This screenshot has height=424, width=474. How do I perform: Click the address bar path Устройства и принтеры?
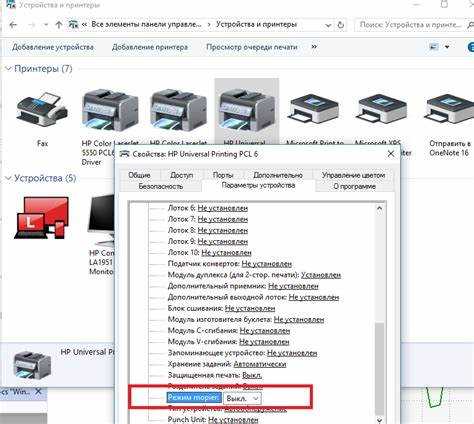coord(256,25)
